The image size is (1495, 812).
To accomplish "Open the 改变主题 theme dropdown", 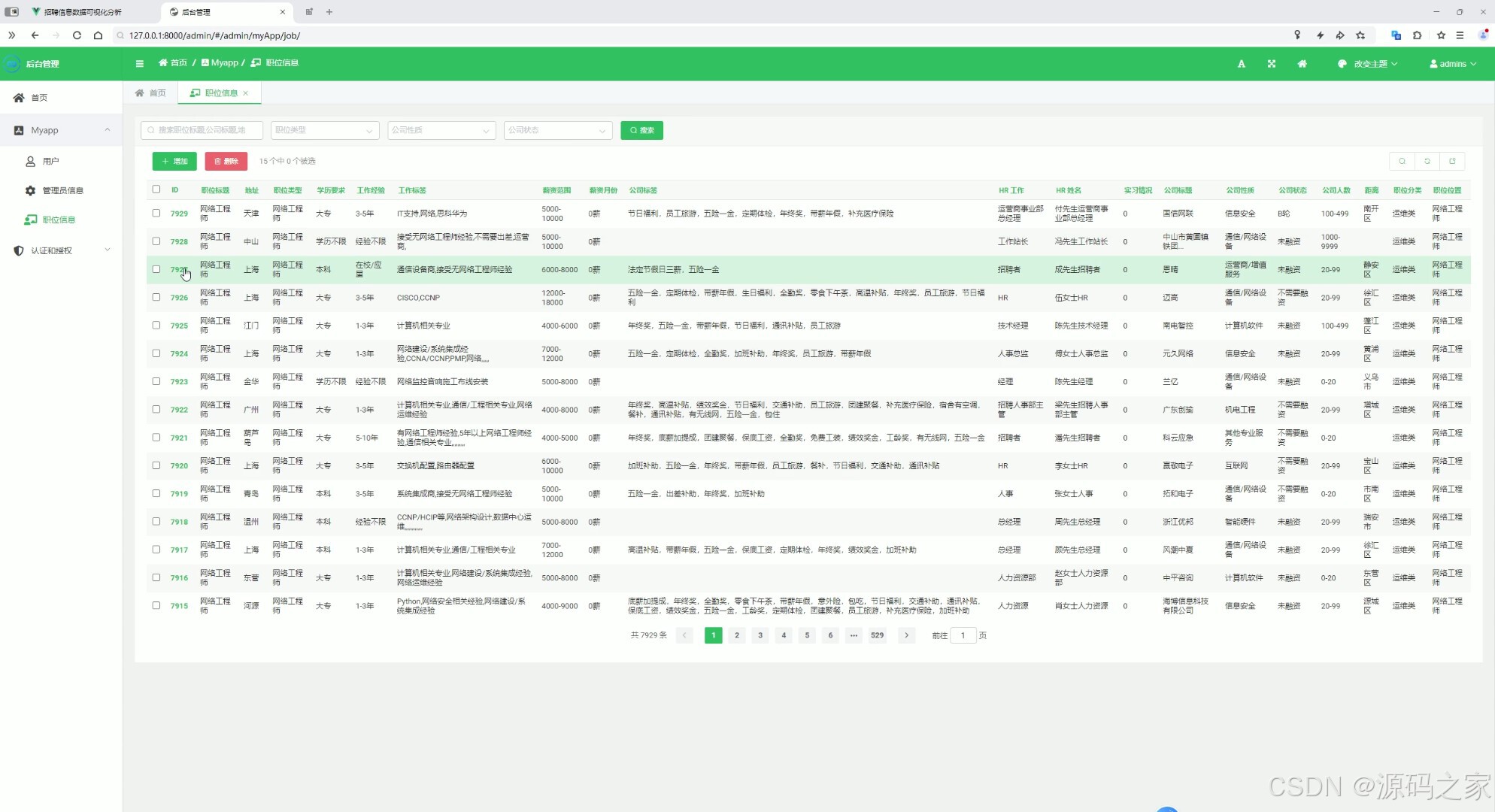I will coord(1369,64).
